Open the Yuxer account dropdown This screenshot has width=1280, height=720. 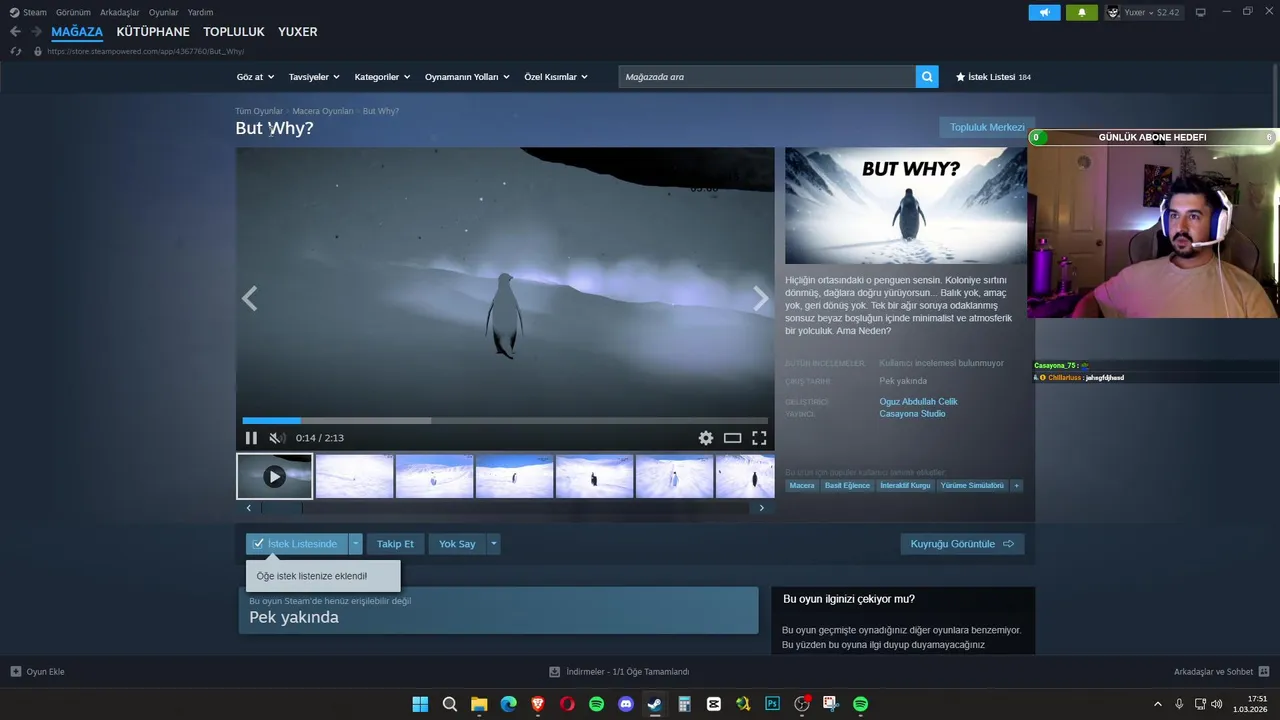[1144, 12]
